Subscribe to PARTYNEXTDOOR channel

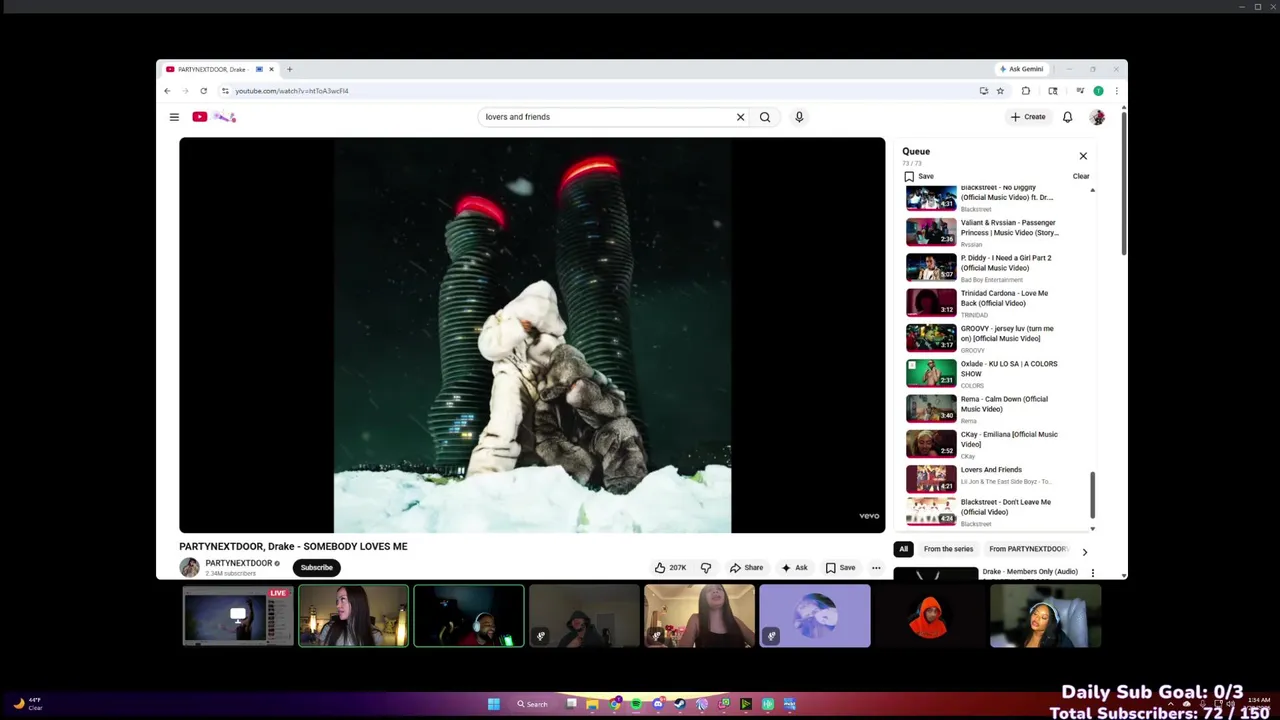coord(316,568)
